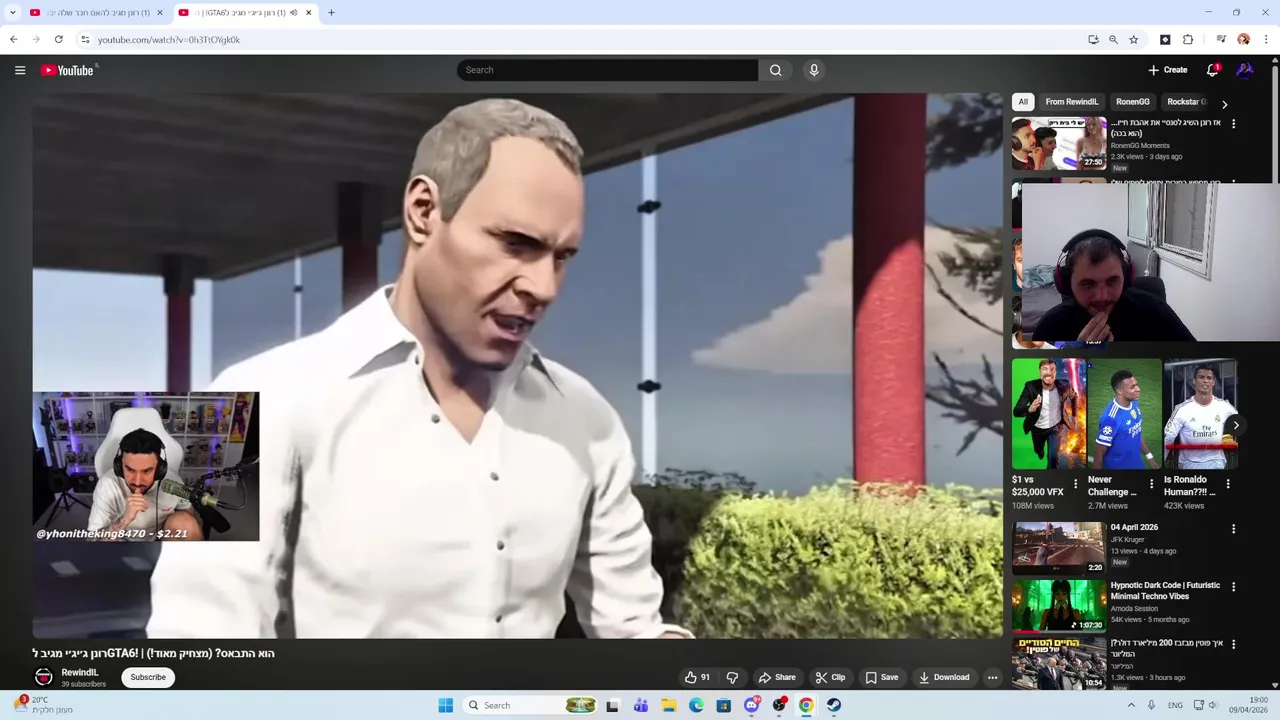Open YouTube notifications bell

pyautogui.click(x=1212, y=70)
